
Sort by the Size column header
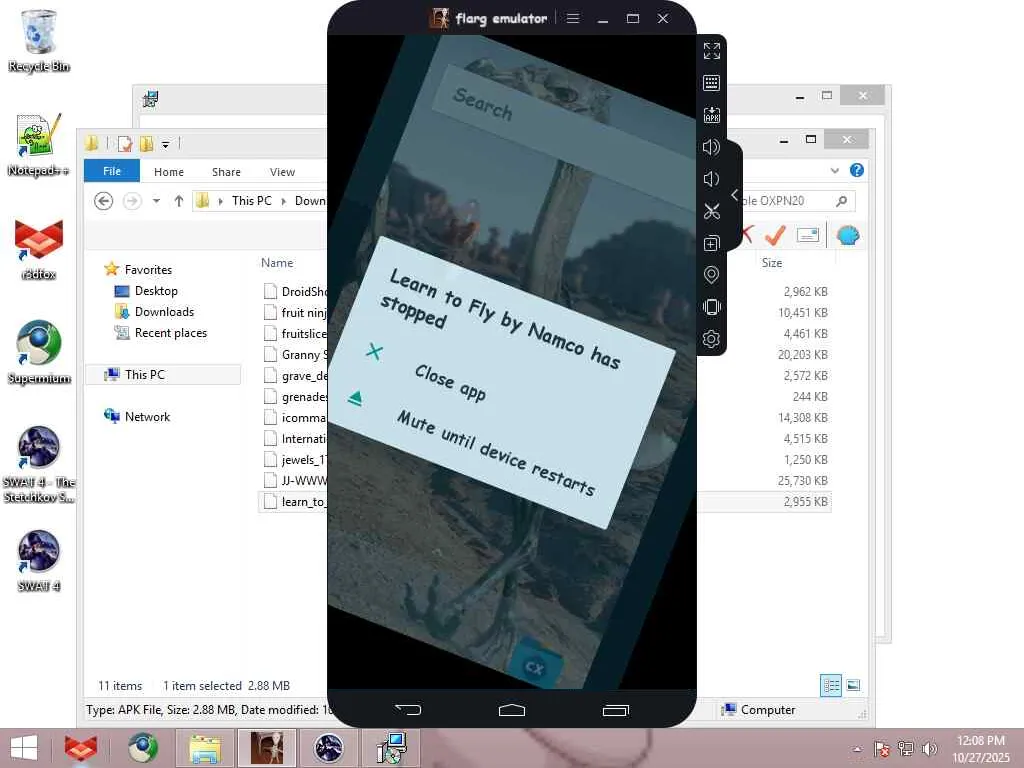[x=771, y=263]
